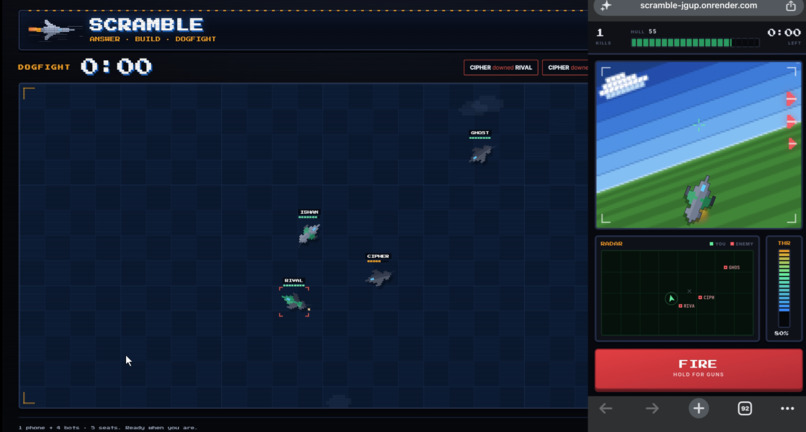Click the player jet in the phone view
The image size is (806, 432).
point(698,200)
